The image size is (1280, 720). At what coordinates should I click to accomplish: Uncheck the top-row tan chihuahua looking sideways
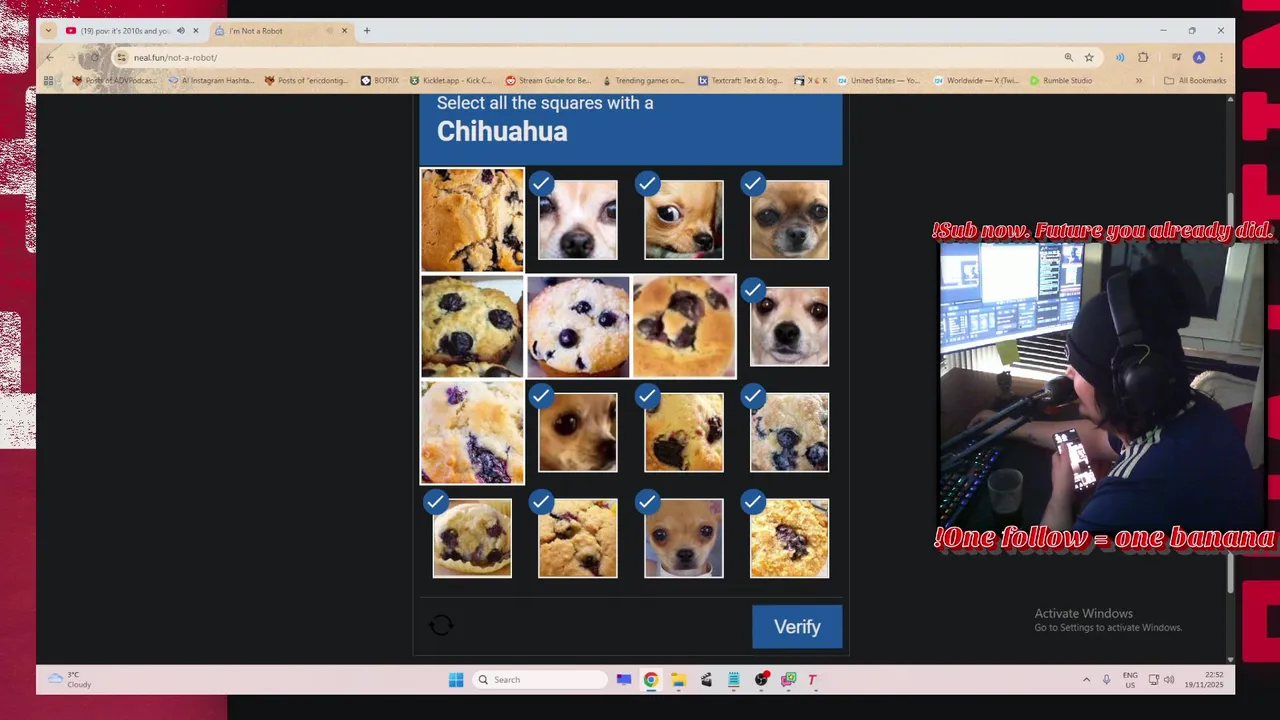point(684,220)
